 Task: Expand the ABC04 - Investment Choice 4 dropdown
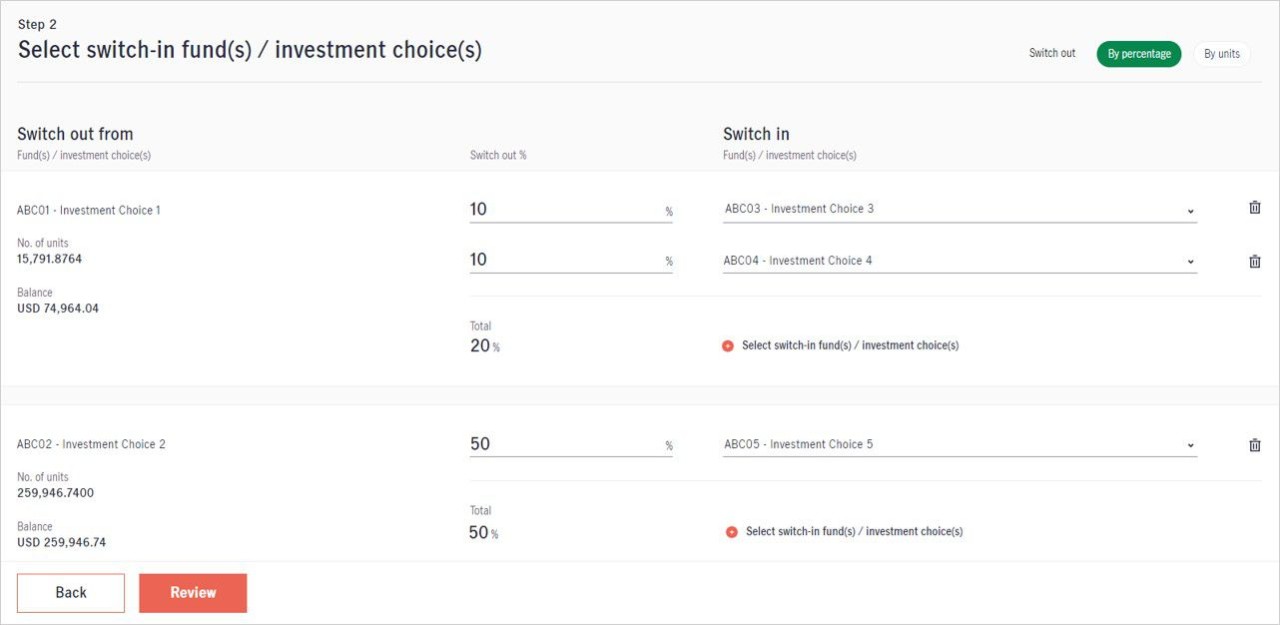[x=959, y=261]
